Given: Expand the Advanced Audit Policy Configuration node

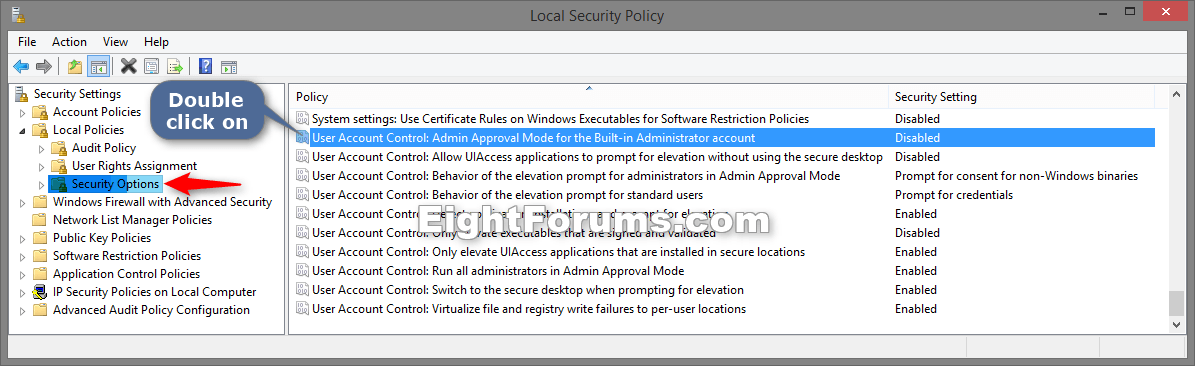Looking at the screenshot, I should pos(23,310).
